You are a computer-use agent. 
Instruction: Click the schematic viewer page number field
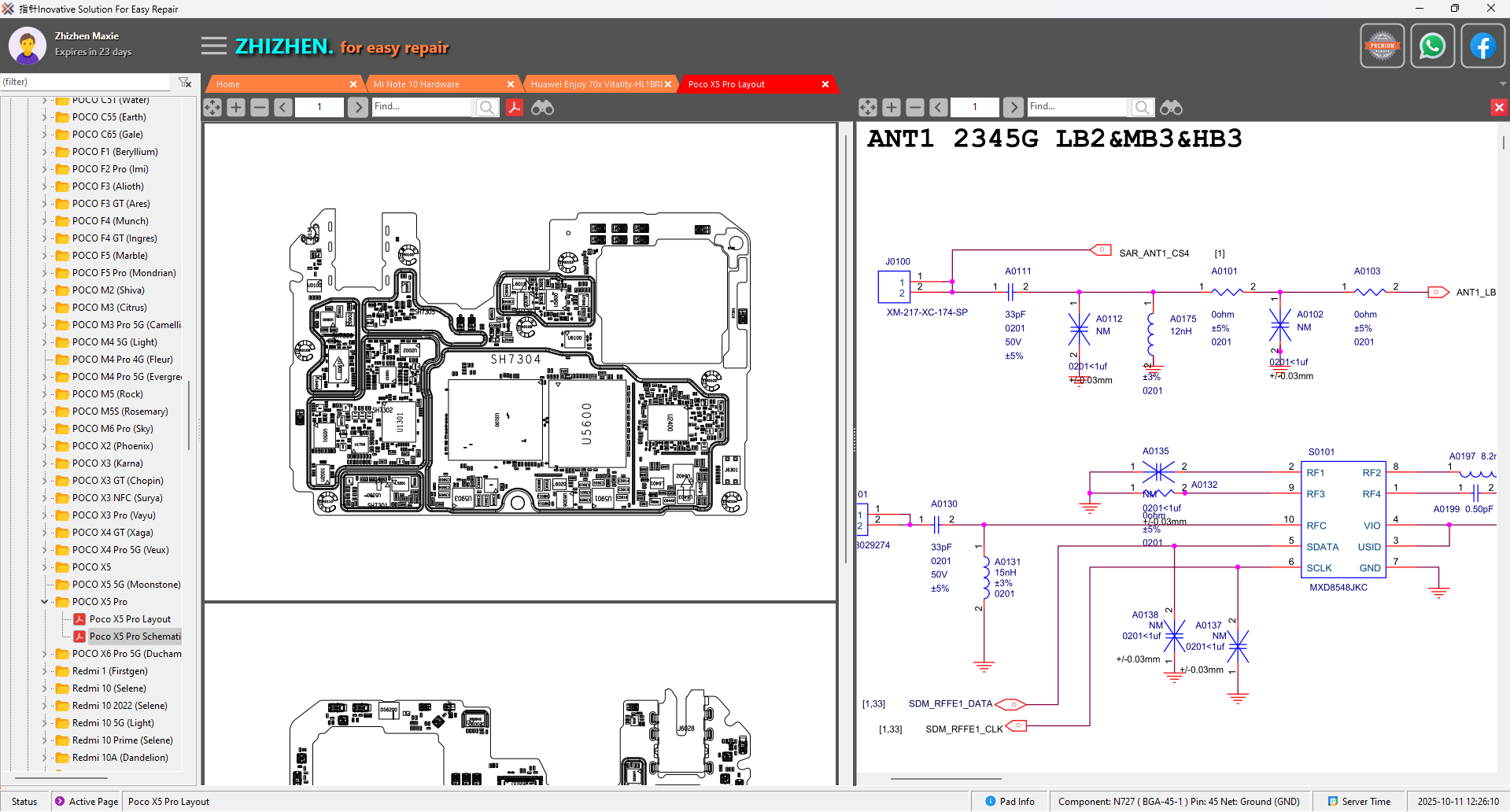click(x=975, y=107)
